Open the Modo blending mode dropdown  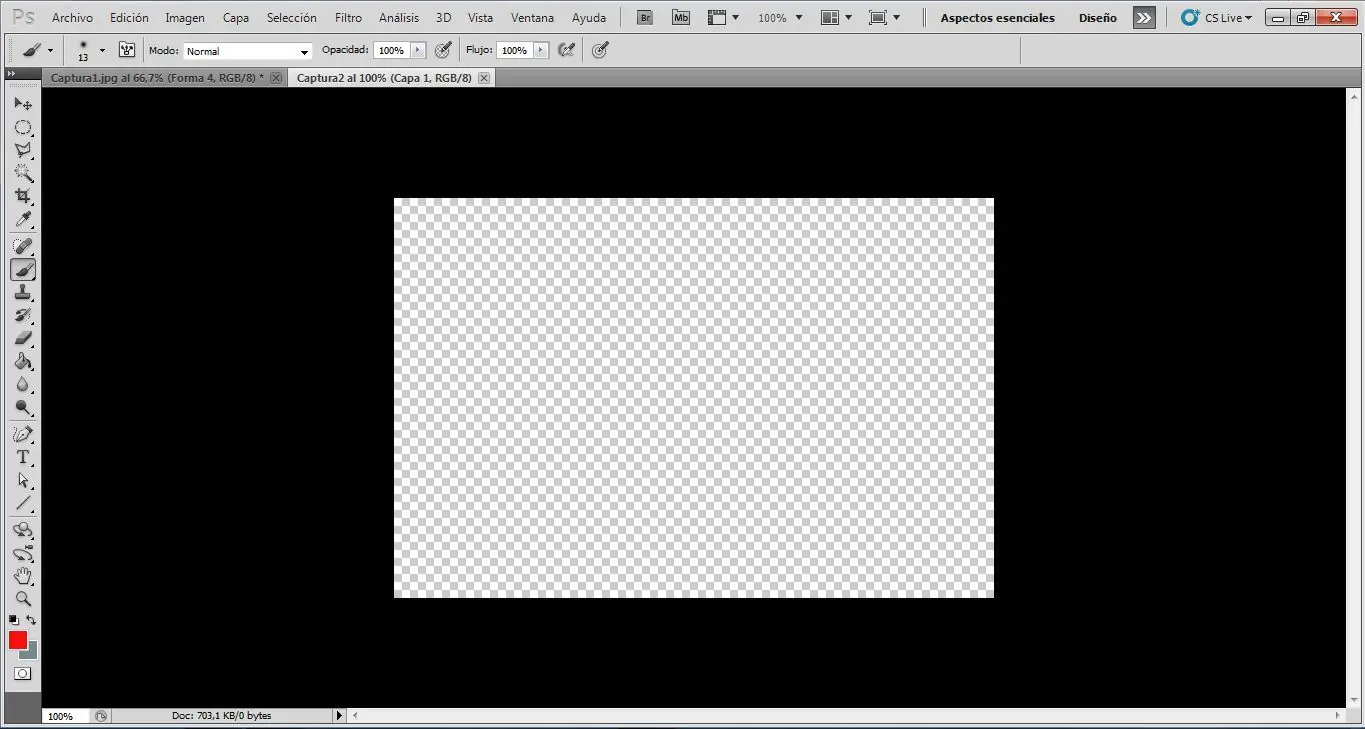pyautogui.click(x=248, y=51)
